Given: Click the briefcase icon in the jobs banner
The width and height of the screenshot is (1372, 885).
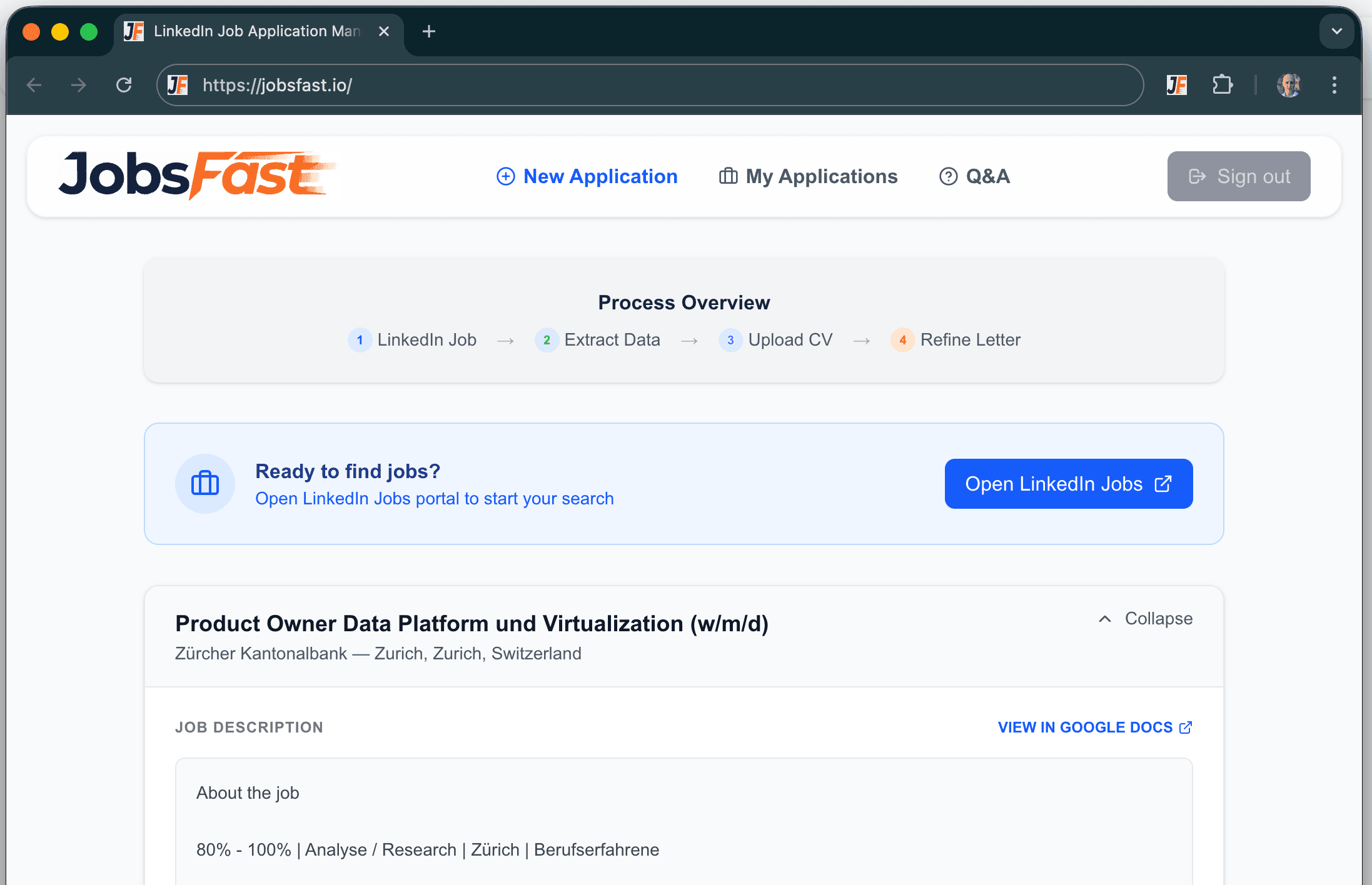Looking at the screenshot, I should (205, 483).
